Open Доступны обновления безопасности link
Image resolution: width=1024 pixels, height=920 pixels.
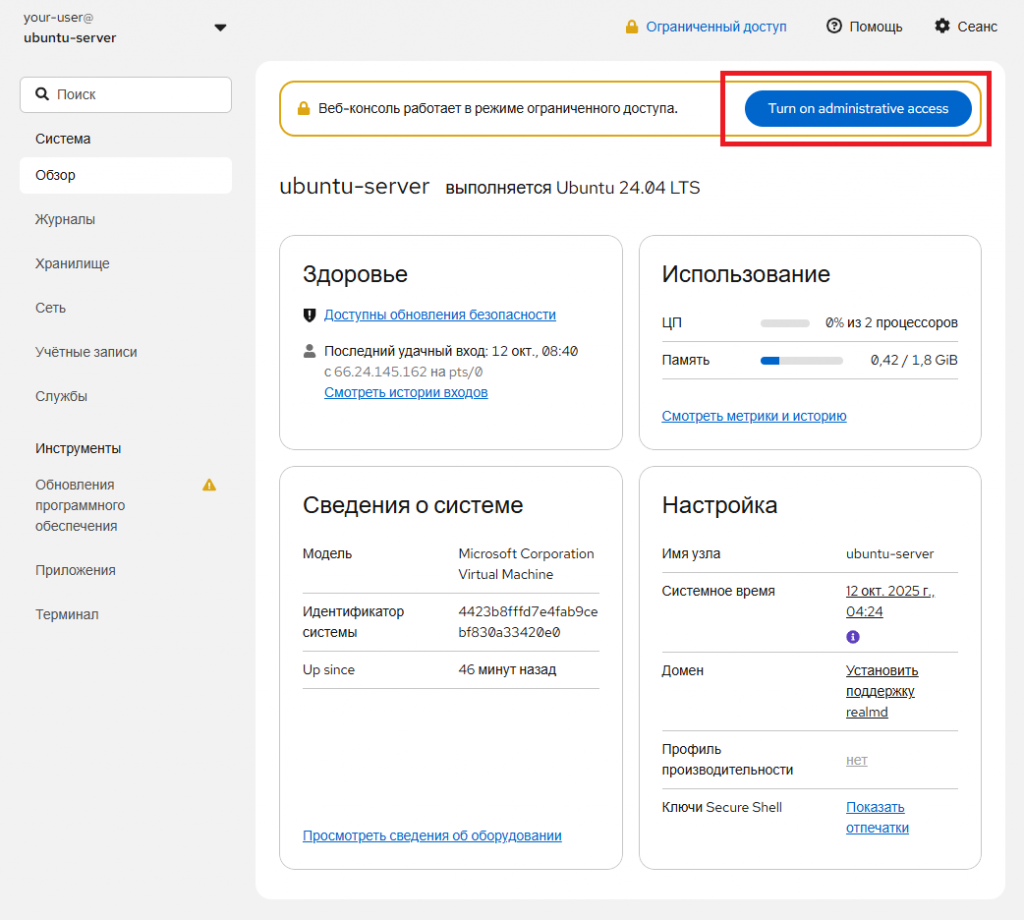tap(439, 314)
